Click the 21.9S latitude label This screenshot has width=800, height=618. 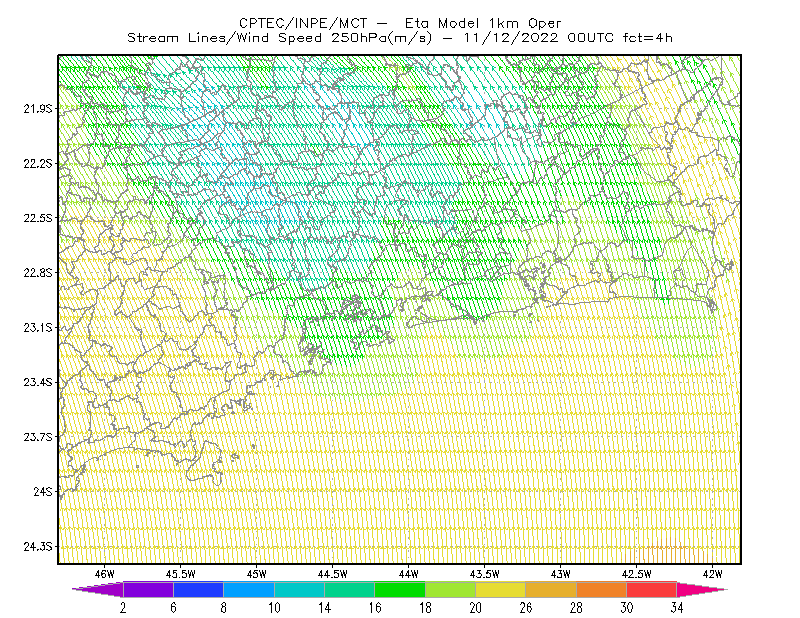click(38, 109)
